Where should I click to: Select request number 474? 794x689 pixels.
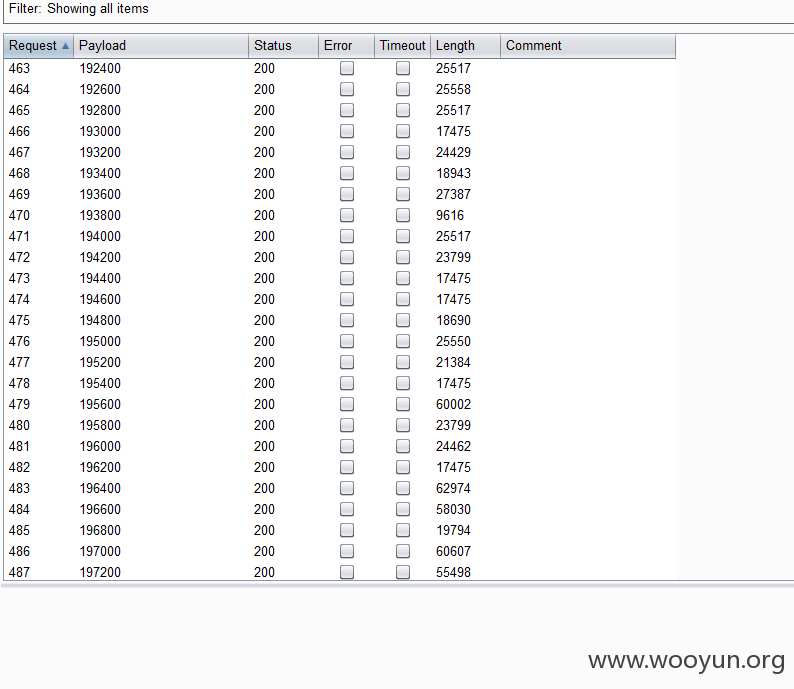19,300
